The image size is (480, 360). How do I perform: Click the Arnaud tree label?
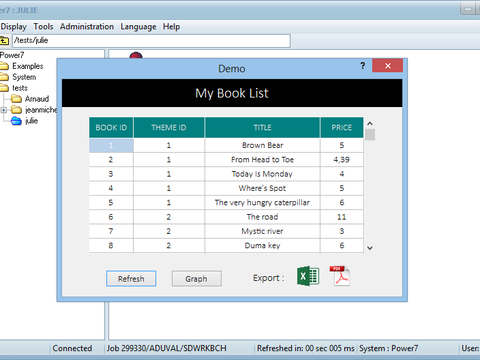pyautogui.click(x=37, y=99)
